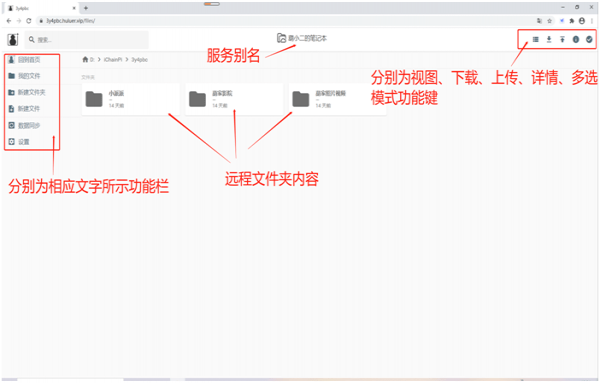Bookmark this page with the star icon
Screen dimensions: 600x383
[x=549, y=21]
